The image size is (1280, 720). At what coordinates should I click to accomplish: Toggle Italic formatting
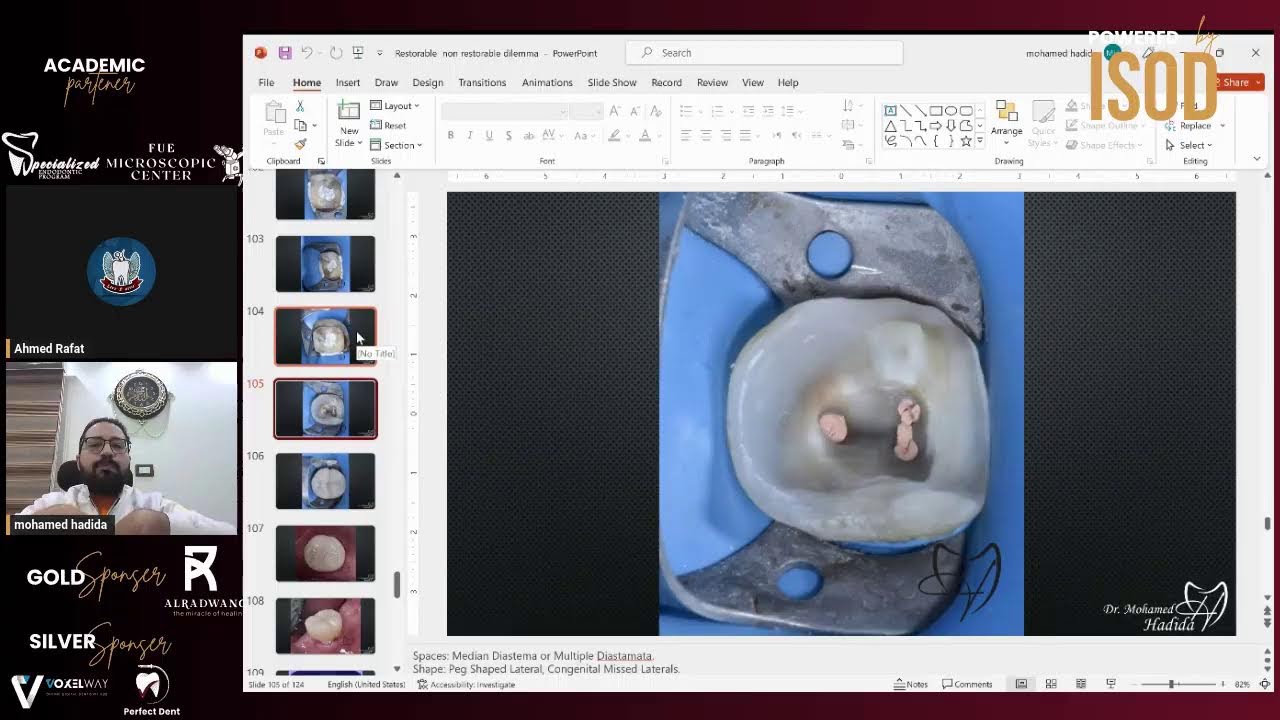coord(470,135)
